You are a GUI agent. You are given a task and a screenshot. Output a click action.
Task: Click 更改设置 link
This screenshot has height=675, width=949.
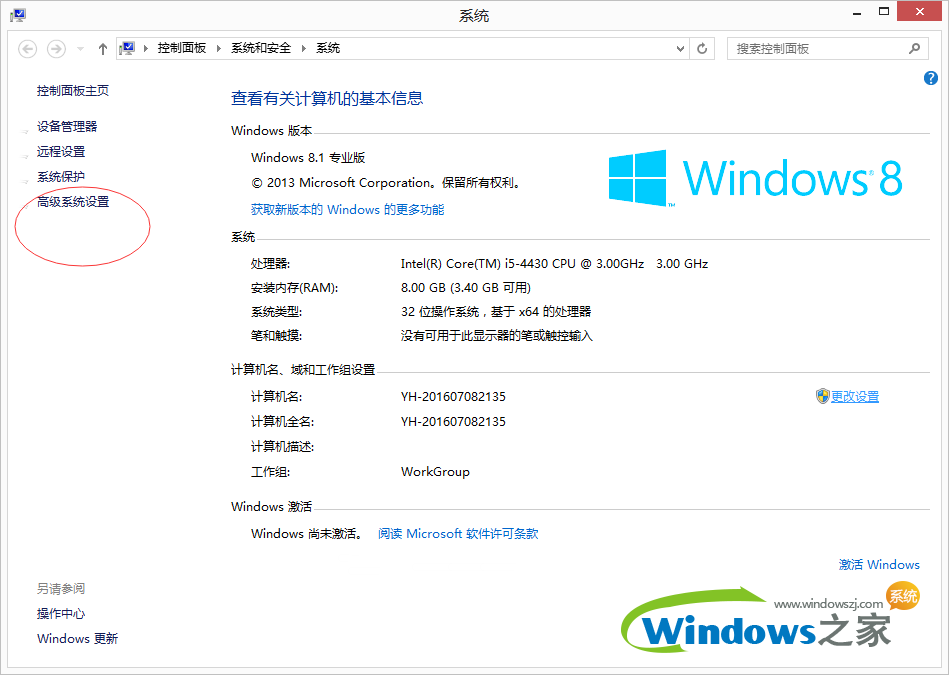(855, 397)
